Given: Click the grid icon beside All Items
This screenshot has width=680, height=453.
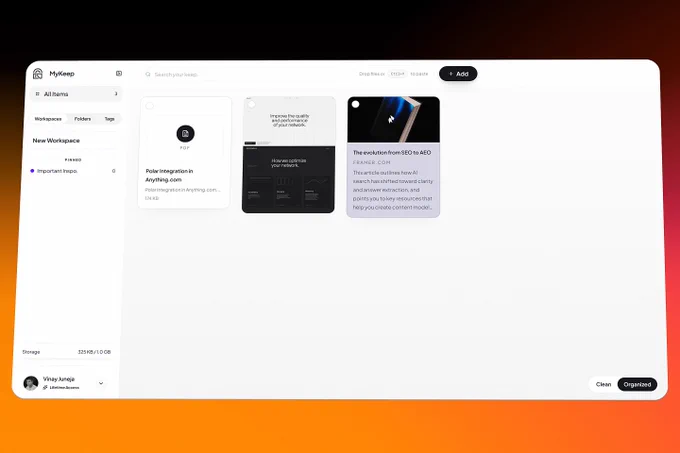Looking at the screenshot, I should point(37,94).
